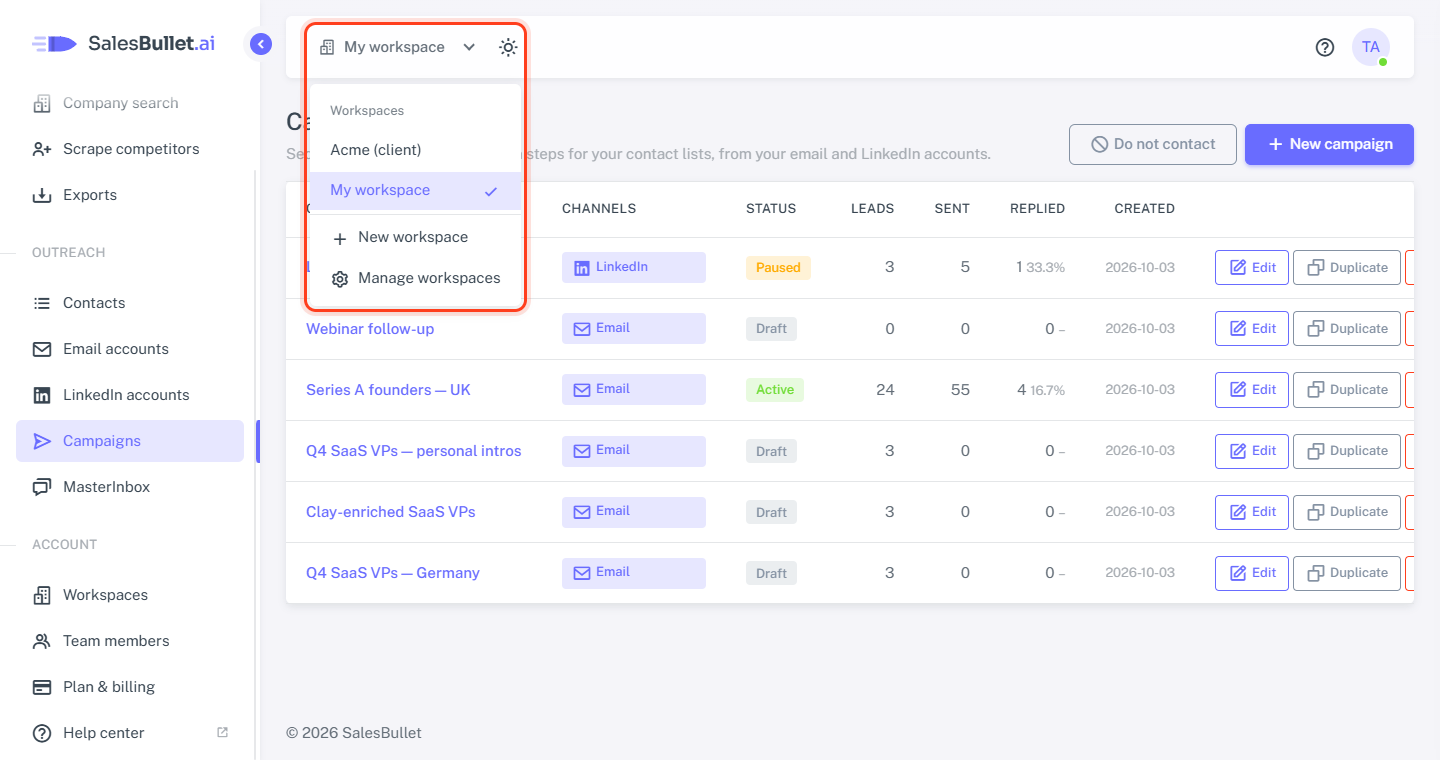1440x760 pixels.
Task: Navigate to Contacts
Action: (x=130, y=303)
